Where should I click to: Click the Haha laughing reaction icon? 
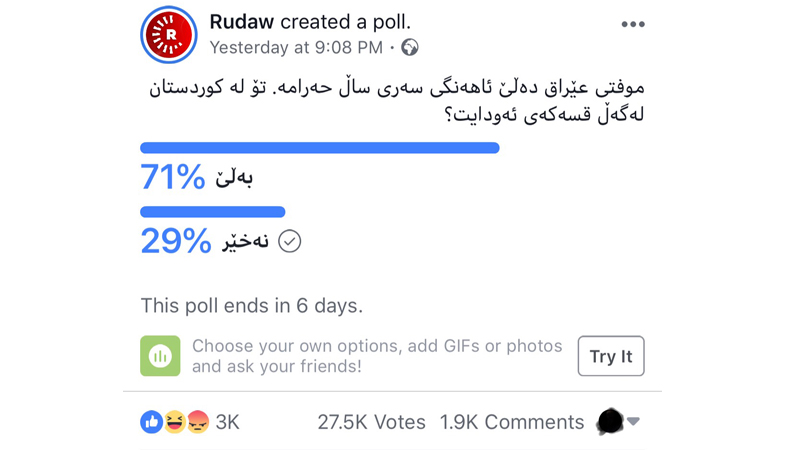click(x=174, y=422)
